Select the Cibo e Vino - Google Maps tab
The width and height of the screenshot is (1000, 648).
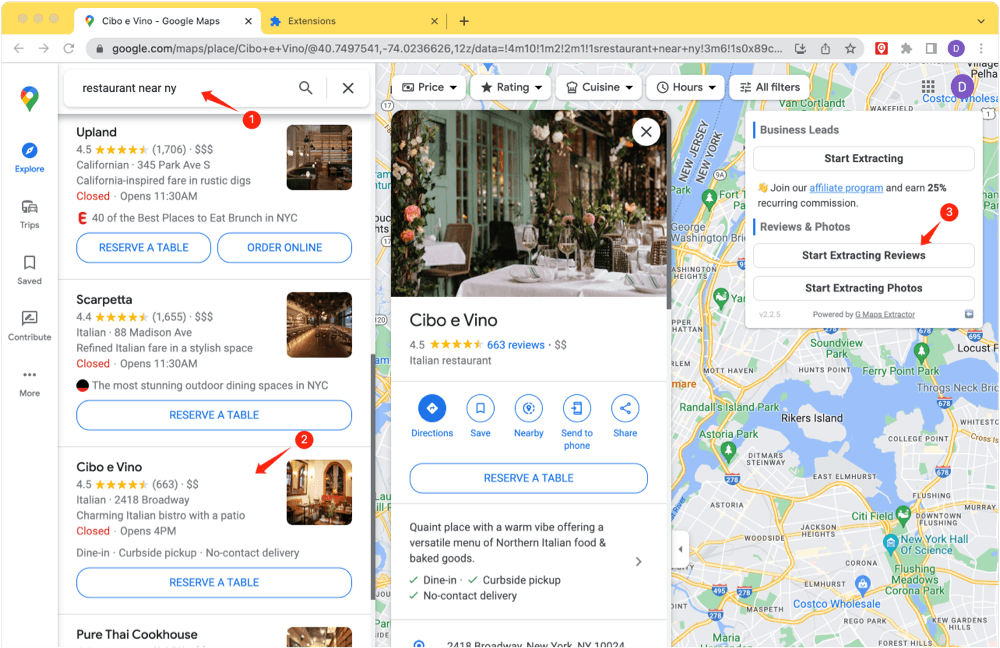[168, 21]
